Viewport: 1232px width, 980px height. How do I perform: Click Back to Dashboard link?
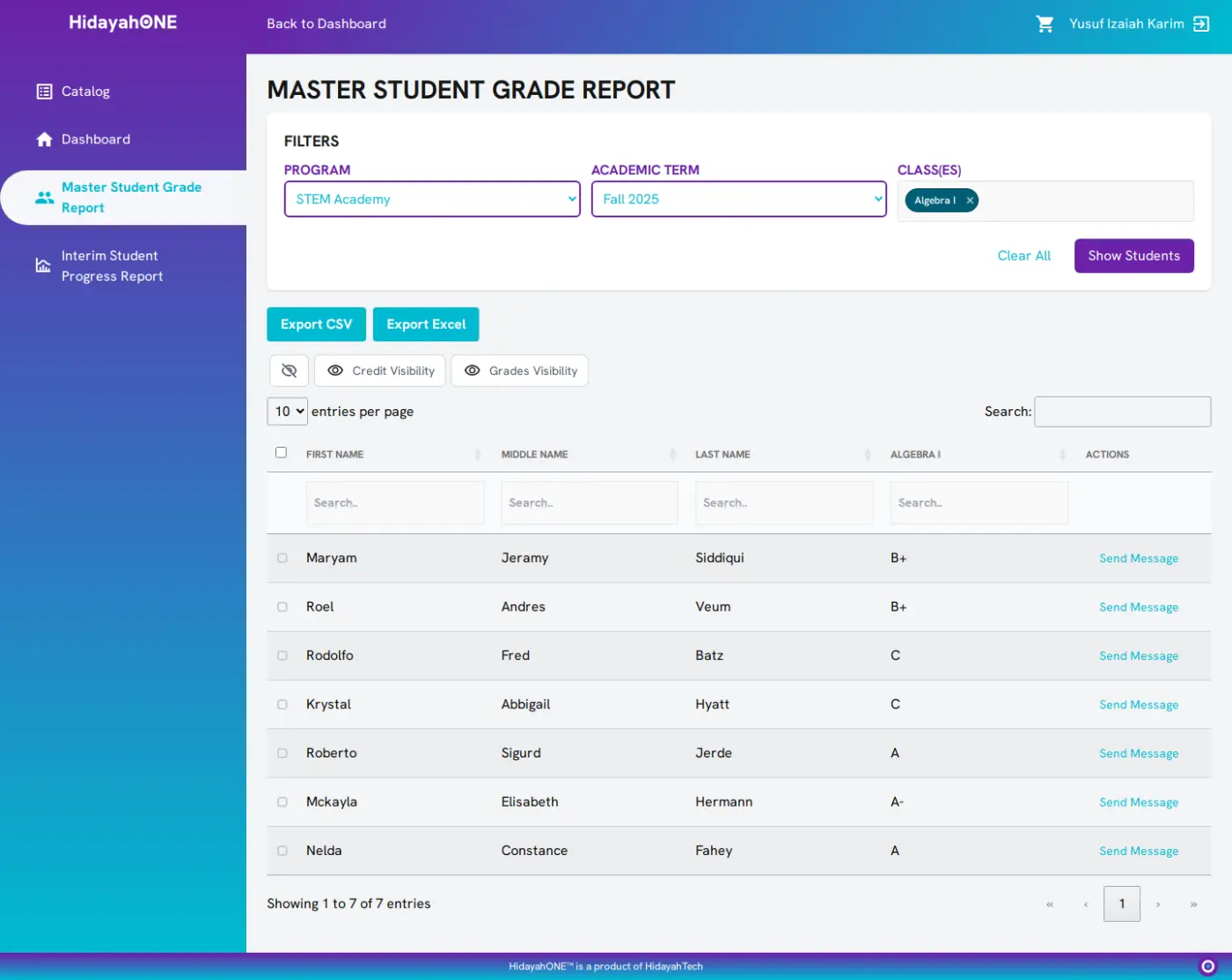(x=326, y=24)
